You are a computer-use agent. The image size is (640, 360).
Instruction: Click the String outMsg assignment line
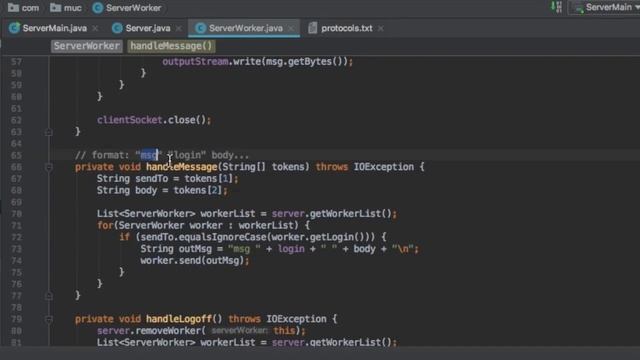[280, 249]
